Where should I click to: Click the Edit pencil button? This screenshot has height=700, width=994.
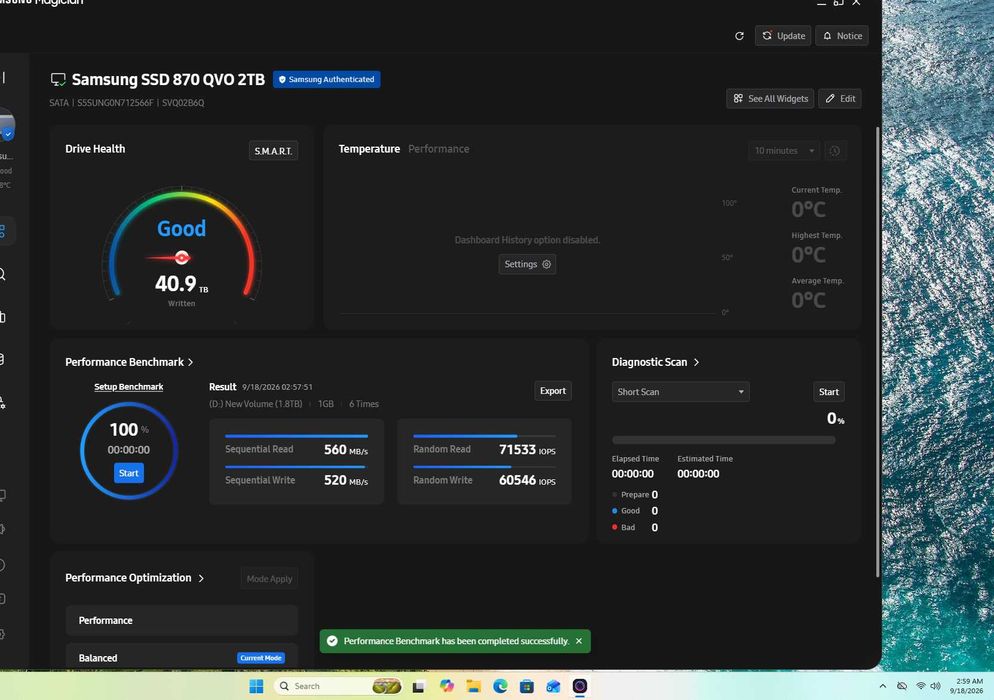click(840, 98)
